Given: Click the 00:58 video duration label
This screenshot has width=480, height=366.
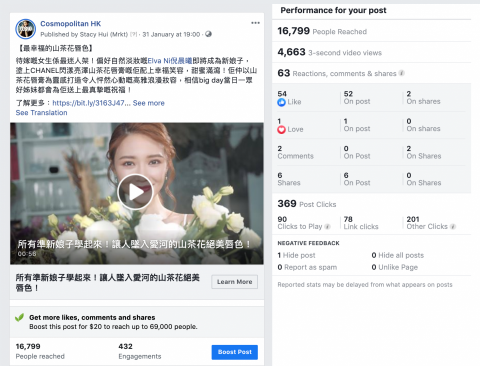Looking at the screenshot, I should [27, 254].
